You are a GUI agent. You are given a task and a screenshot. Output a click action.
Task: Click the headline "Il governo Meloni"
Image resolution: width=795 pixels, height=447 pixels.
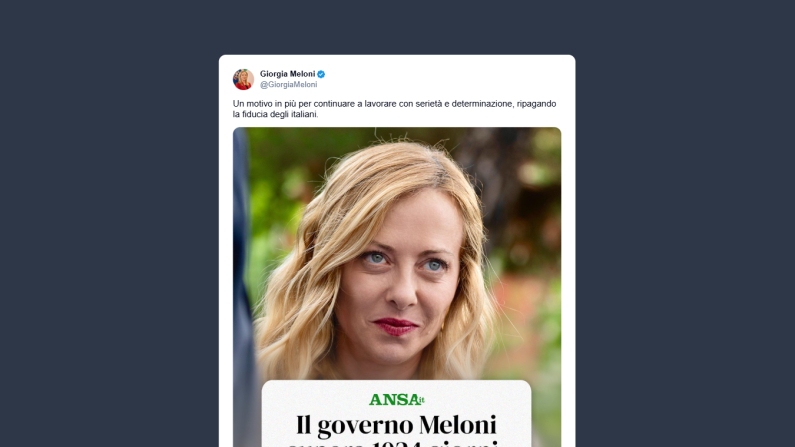tap(396, 425)
